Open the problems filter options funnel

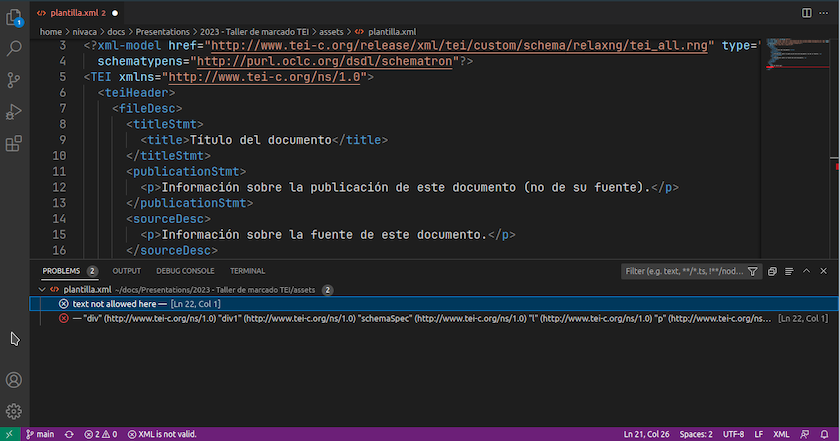click(753, 271)
